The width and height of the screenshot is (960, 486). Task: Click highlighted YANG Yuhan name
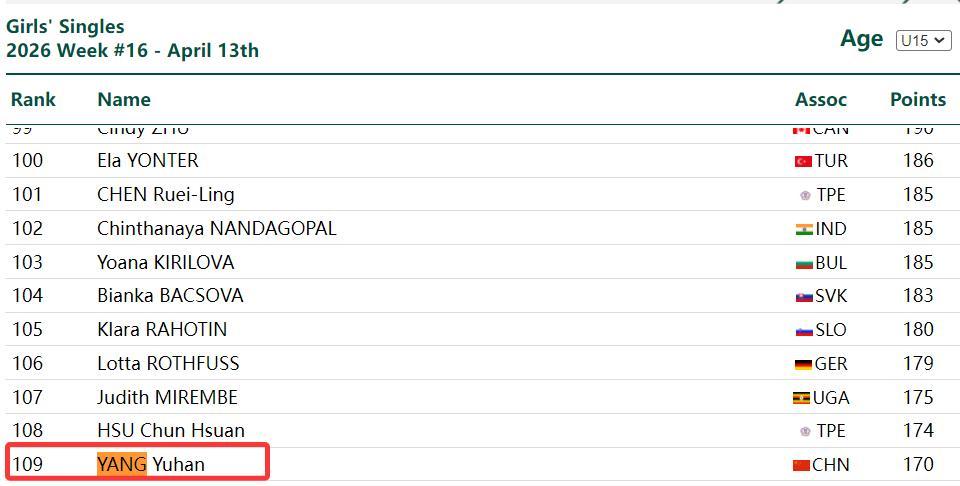tap(150, 464)
